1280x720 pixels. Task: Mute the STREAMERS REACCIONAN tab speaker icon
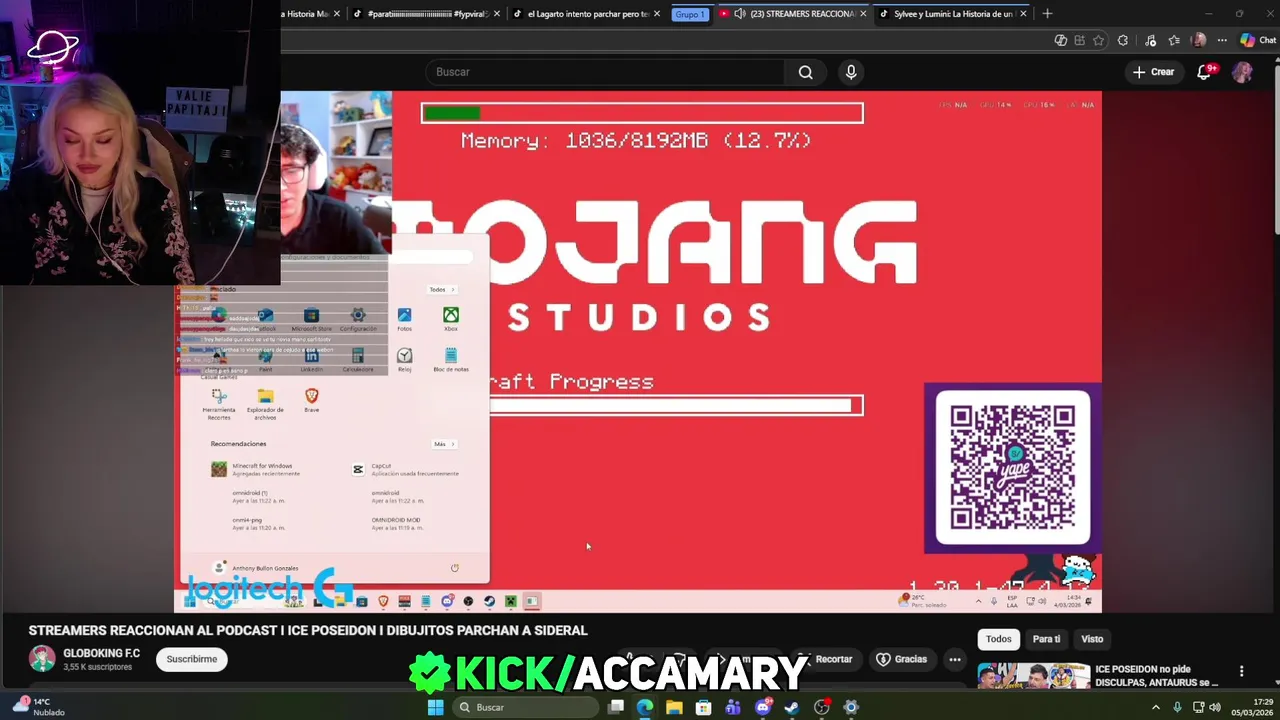tap(739, 14)
